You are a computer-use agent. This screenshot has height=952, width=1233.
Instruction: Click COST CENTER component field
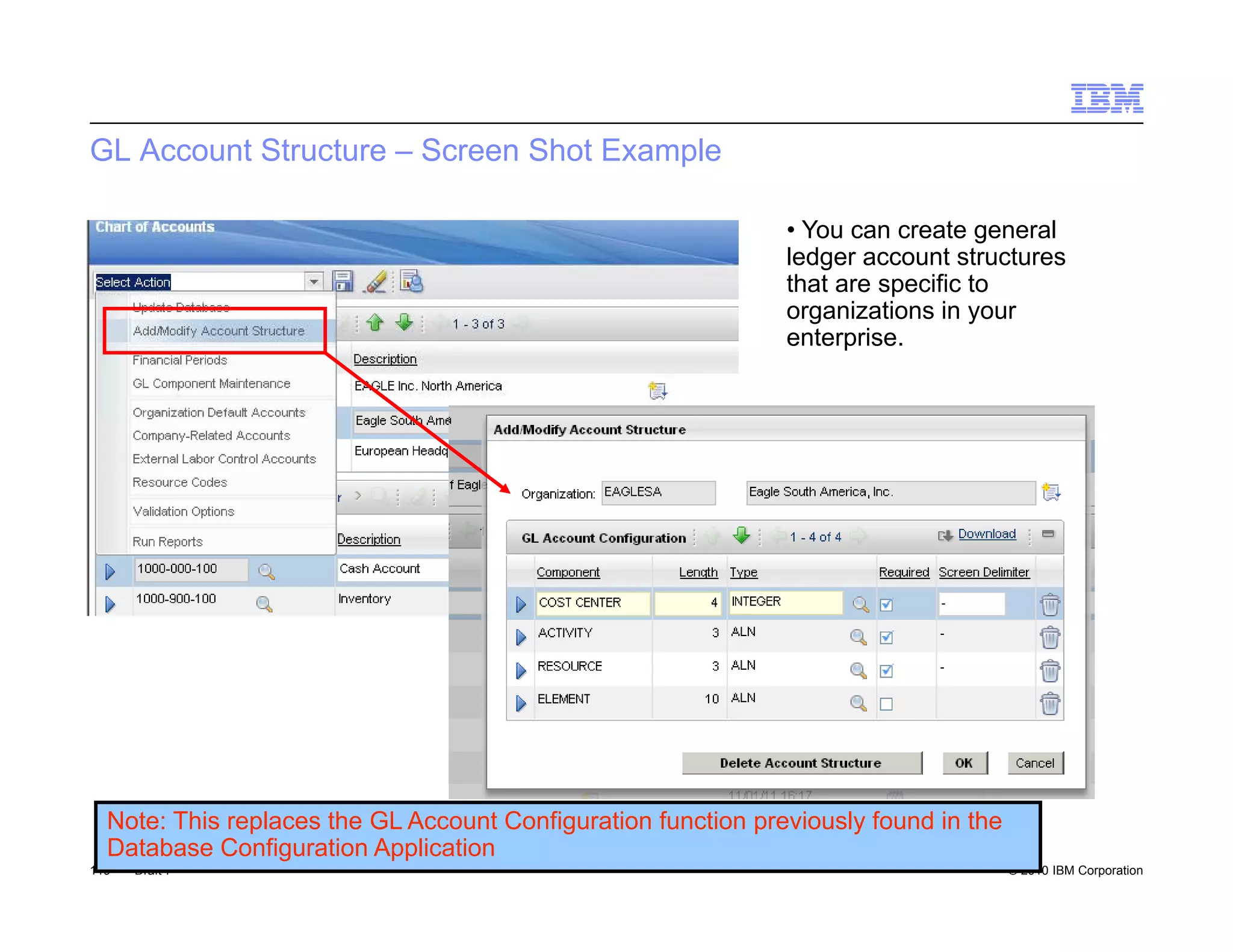pos(592,603)
